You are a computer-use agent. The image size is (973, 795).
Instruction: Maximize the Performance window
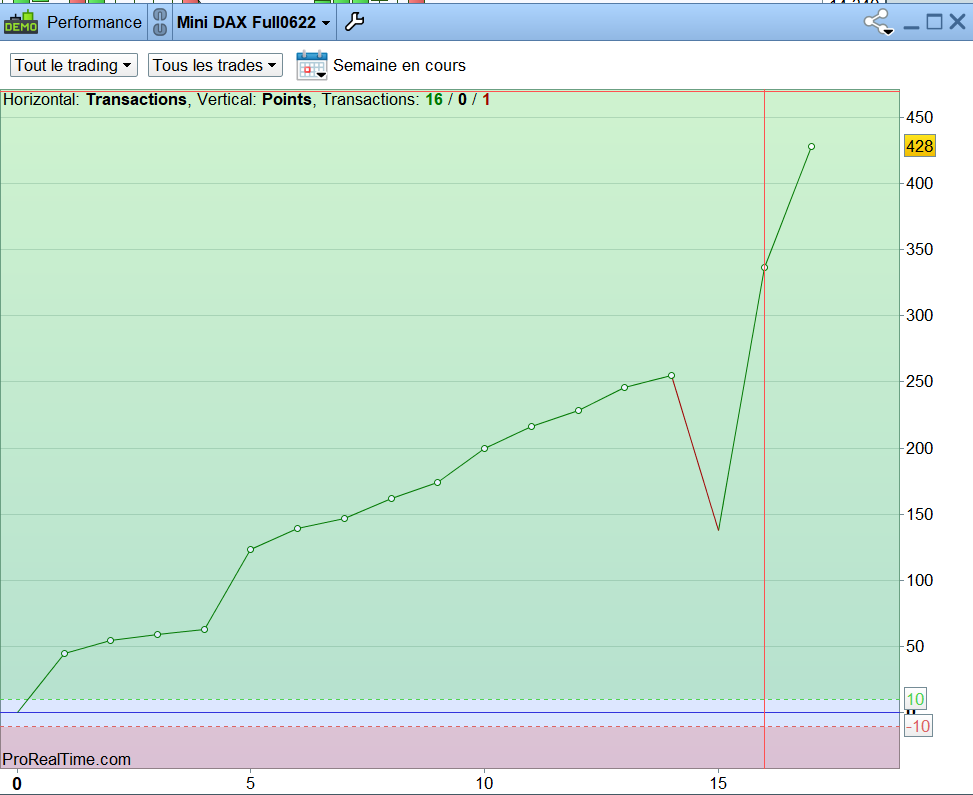934,22
